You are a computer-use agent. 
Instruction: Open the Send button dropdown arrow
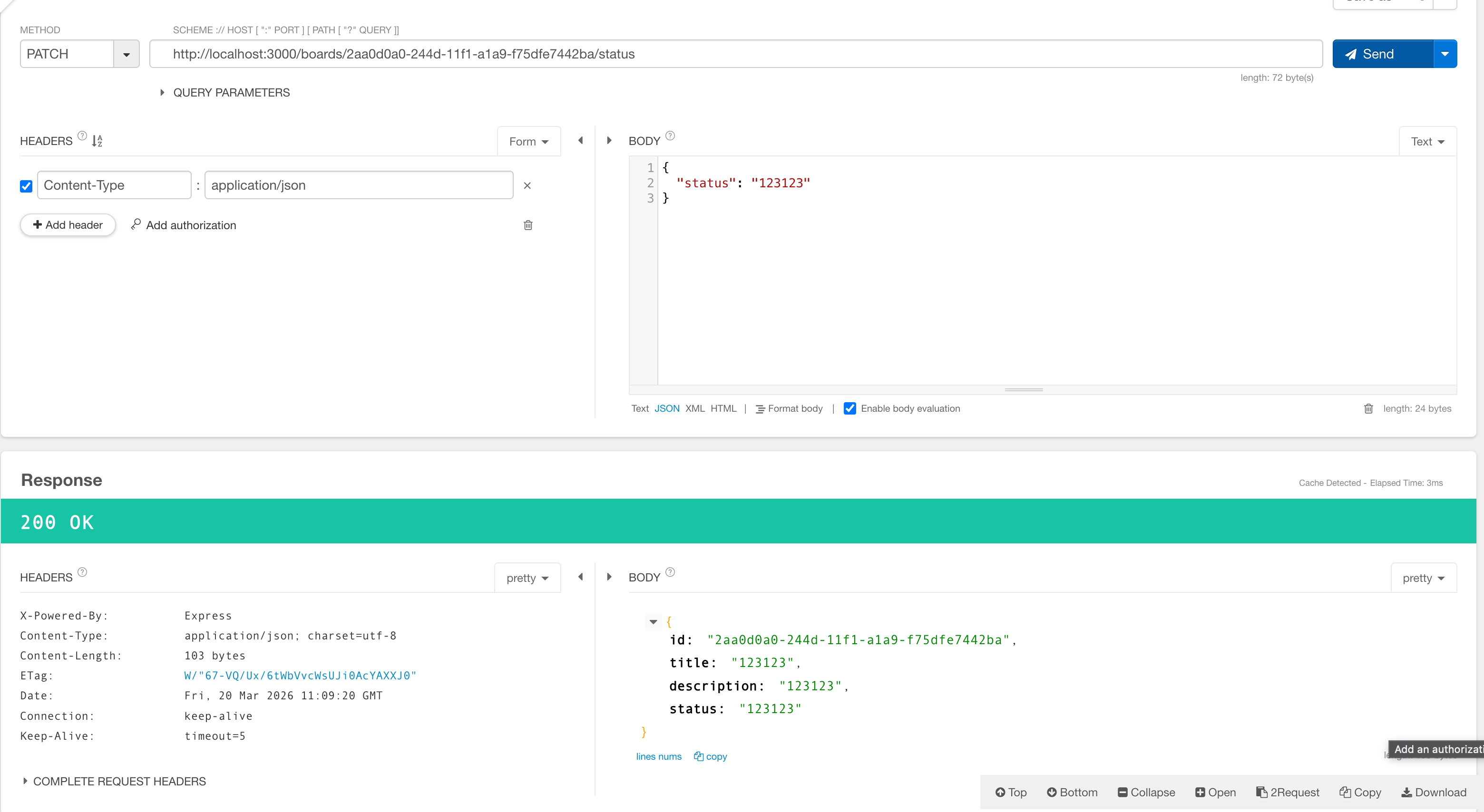point(1444,54)
